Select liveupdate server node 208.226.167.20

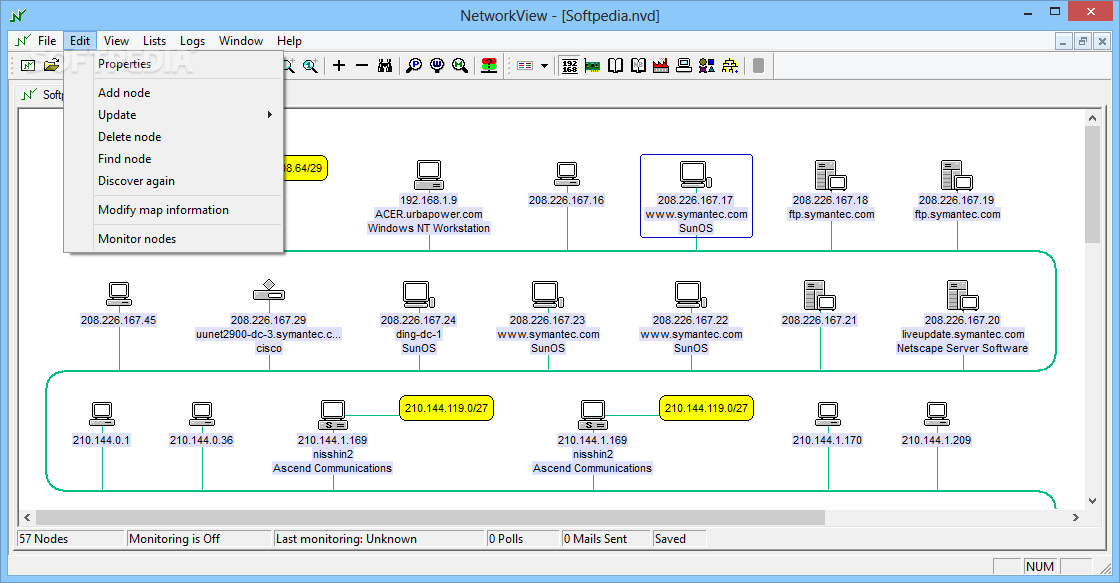(x=963, y=295)
